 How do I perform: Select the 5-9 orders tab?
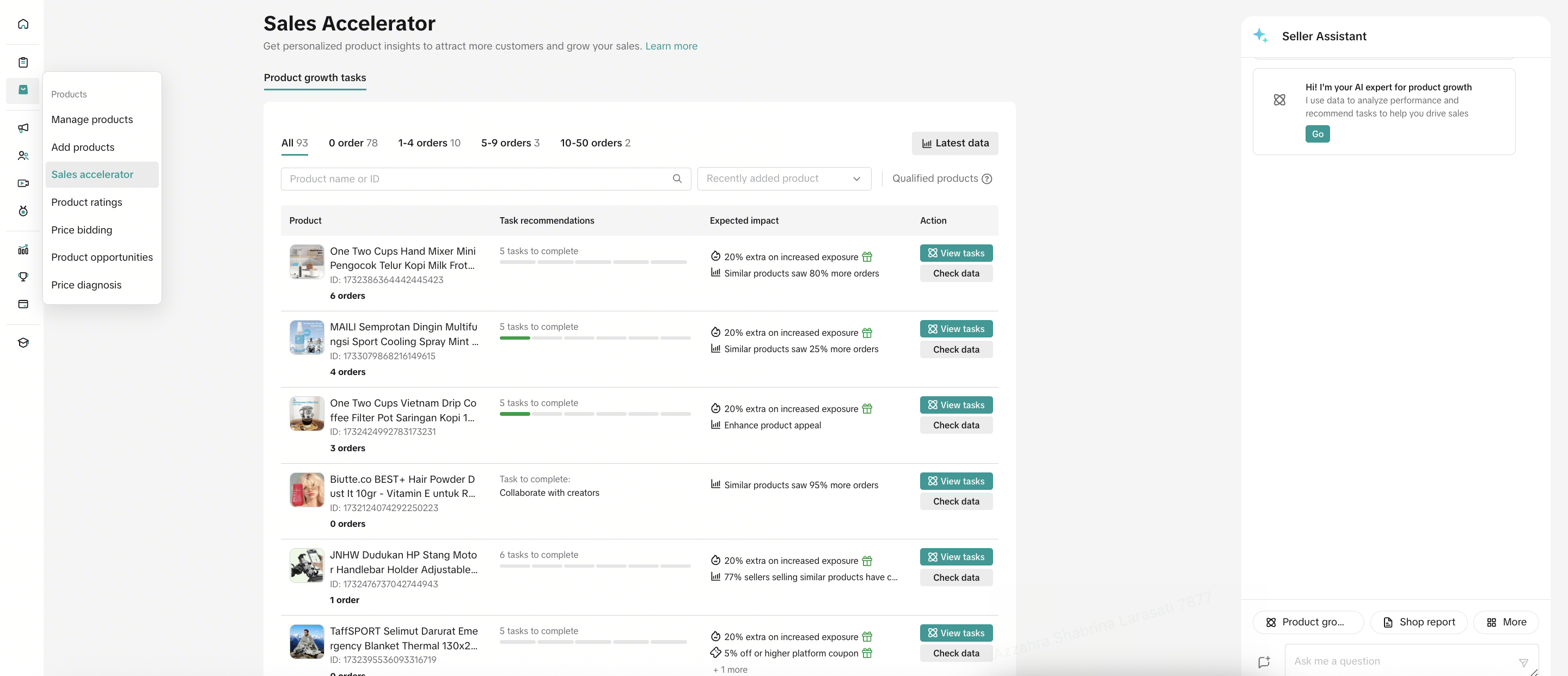pyautogui.click(x=510, y=143)
